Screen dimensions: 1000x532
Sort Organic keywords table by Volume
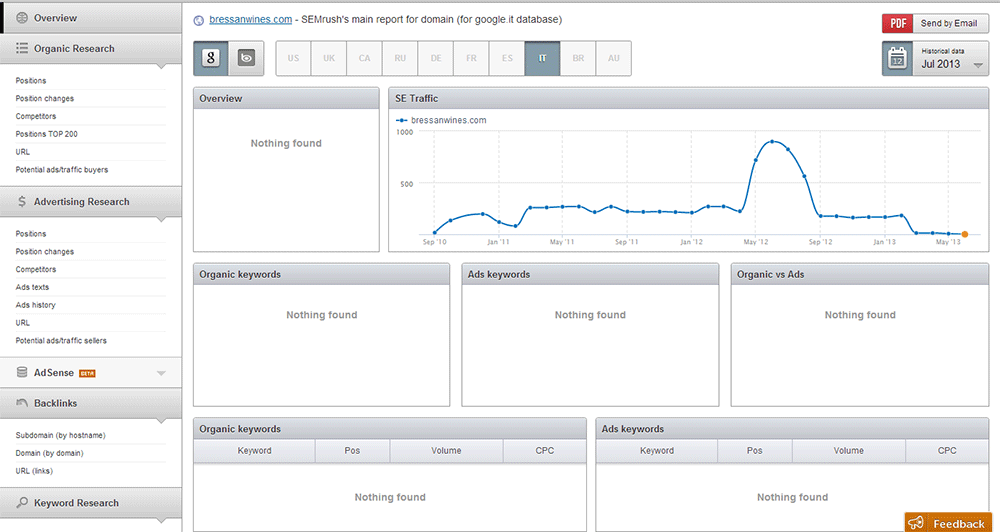pyautogui.click(x=446, y=450)
